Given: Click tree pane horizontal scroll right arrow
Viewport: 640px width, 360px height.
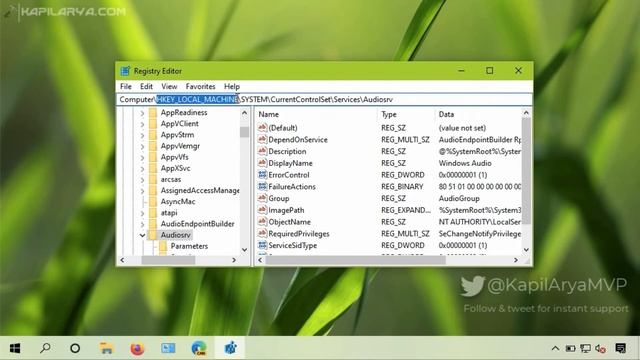Looking at the screenshot, I should coord(234,260).
